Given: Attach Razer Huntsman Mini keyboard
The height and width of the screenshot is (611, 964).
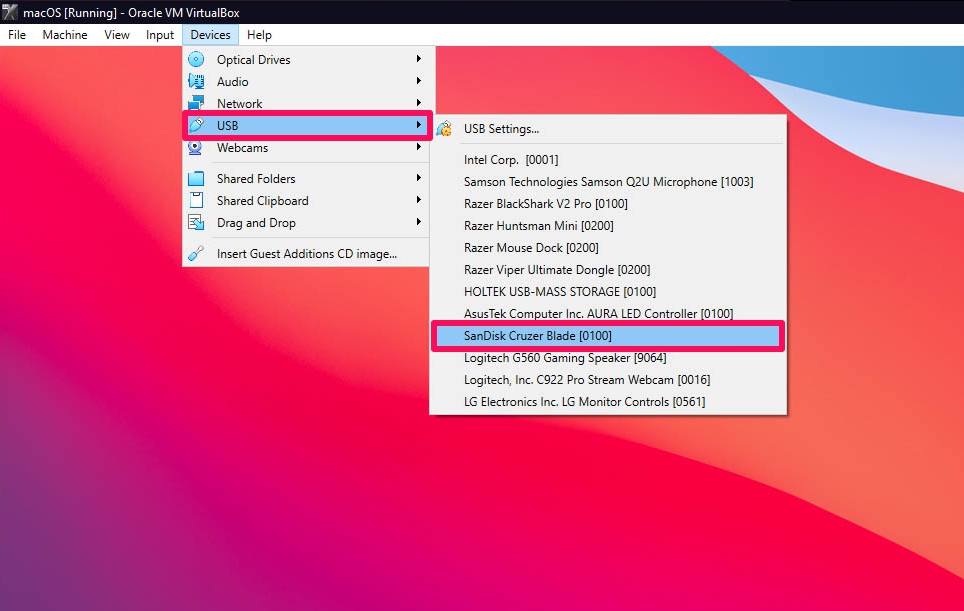Looking at the screenshot, I should tap(607, 226).
